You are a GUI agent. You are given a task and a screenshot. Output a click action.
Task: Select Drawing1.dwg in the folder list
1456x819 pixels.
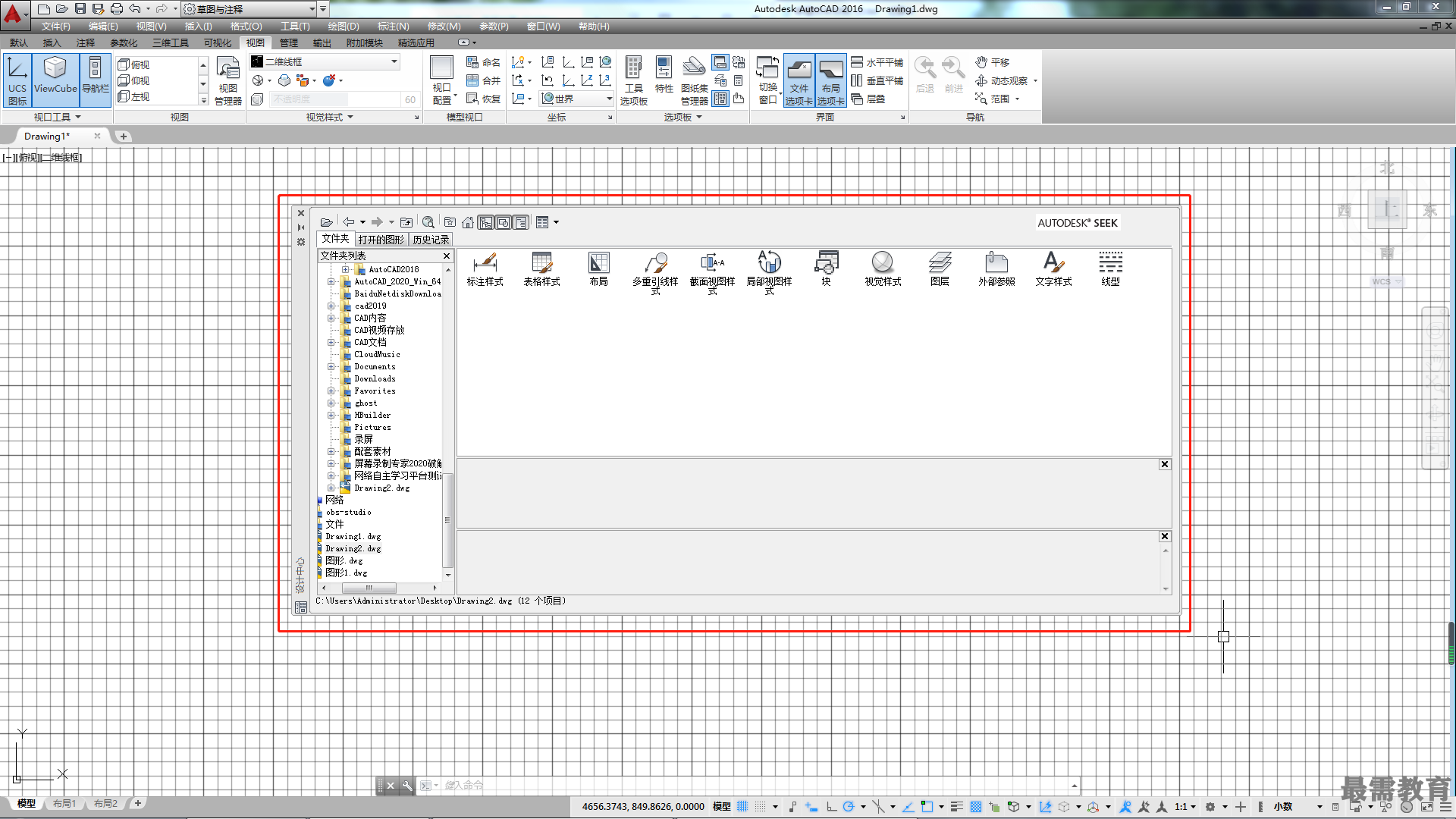point(353,536)
